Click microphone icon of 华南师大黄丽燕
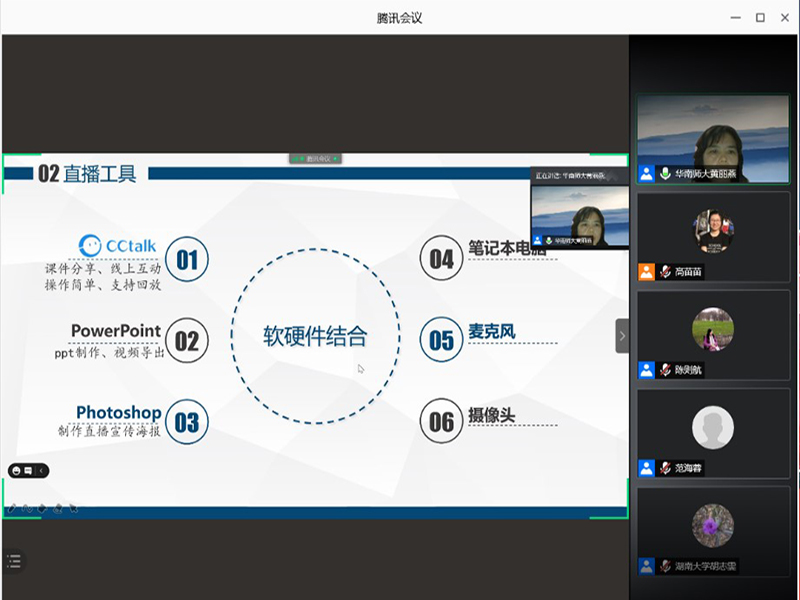800x600 pixels. [x=664, y=173]
